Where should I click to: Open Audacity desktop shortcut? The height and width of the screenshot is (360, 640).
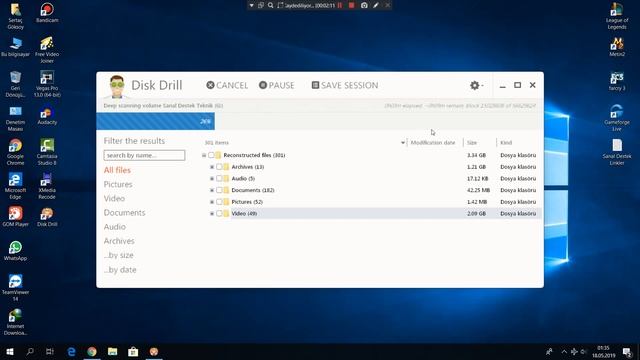[47, 116]
